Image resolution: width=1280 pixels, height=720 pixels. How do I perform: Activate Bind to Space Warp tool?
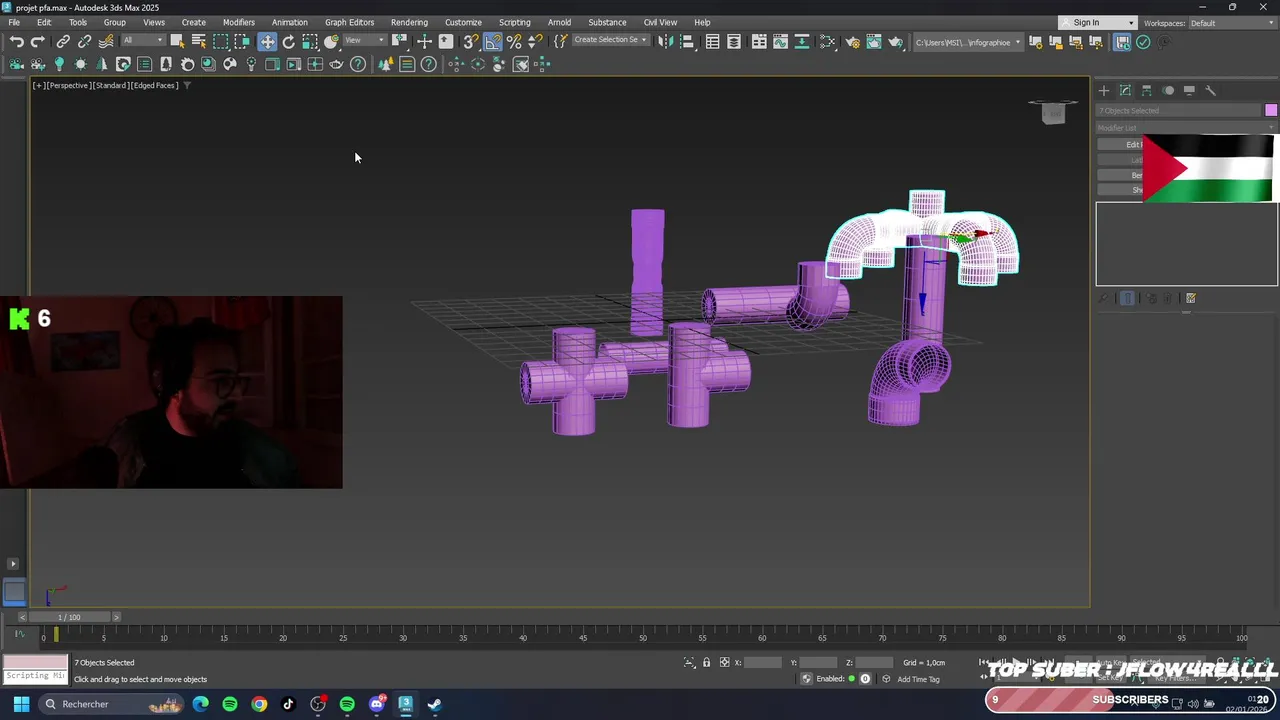coord(106,42)
